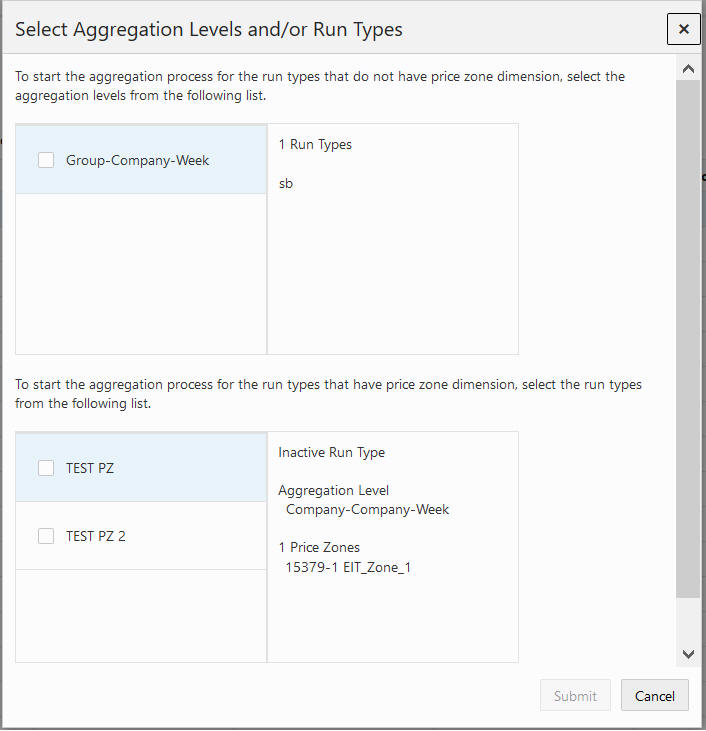
Task: Click the dialog's vertical scrollbar thumb
Action: point(688,338)
